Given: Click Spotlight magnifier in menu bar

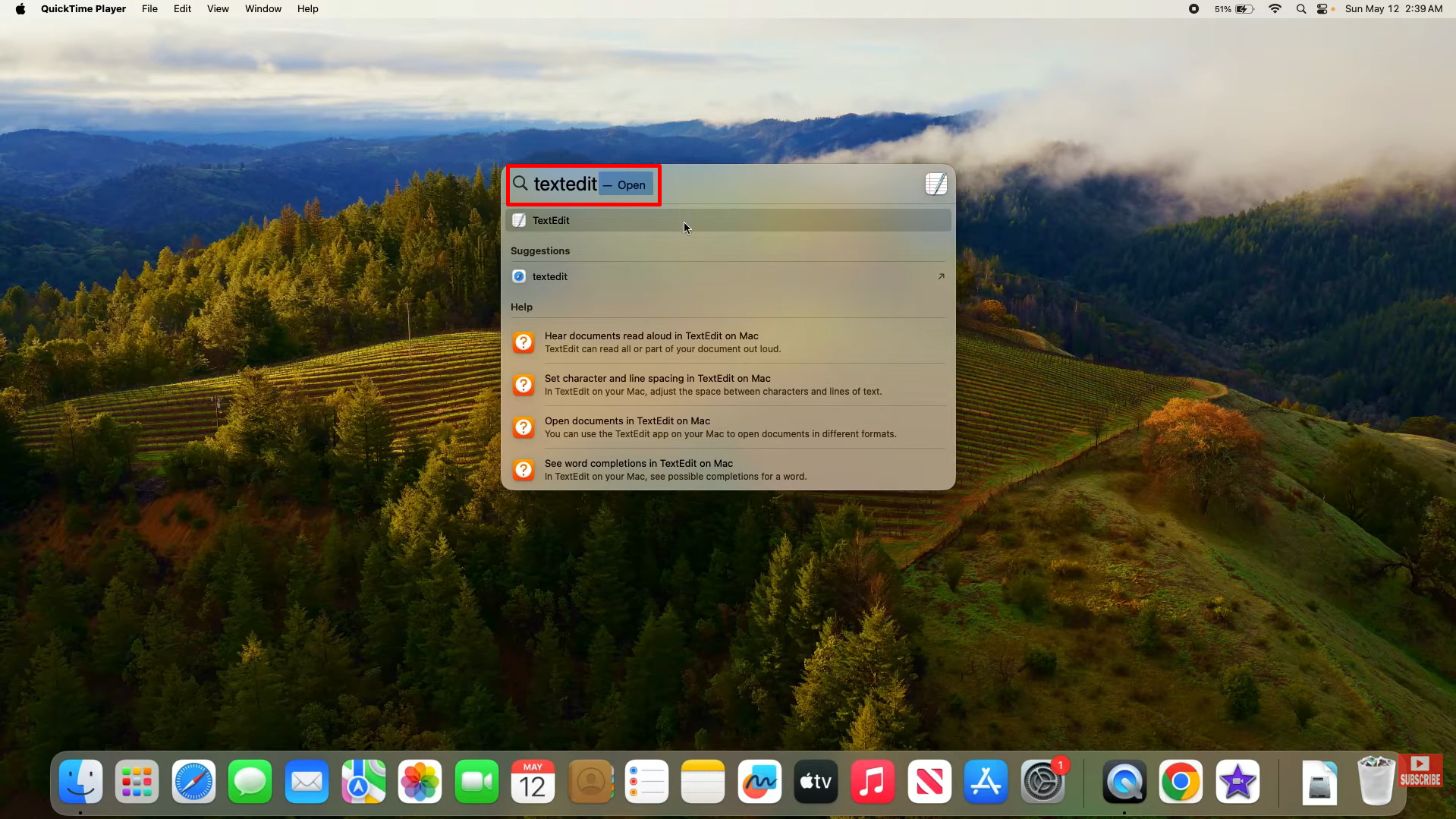Looking at the screenshot, I should point(1301,9).
